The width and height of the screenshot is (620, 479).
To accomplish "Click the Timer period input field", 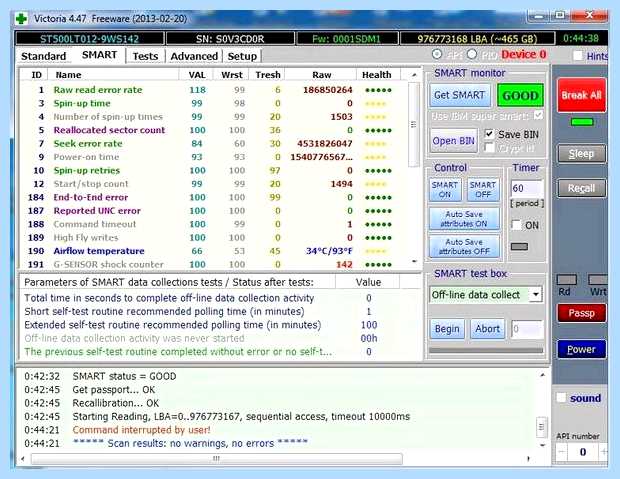I will (526, 188).
